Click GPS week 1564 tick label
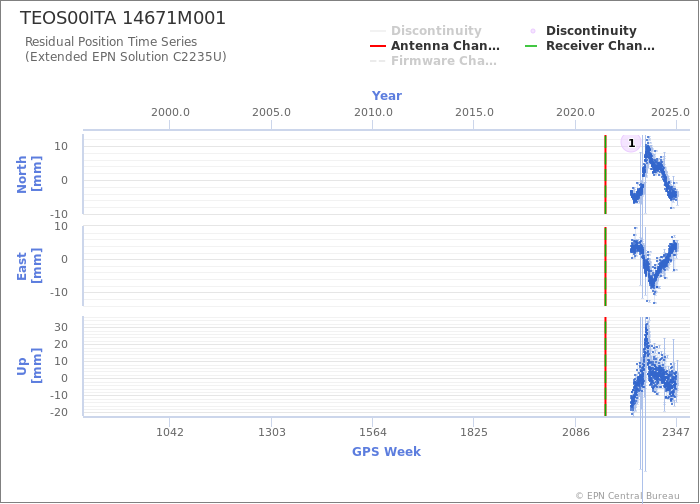 click(373, 432)
